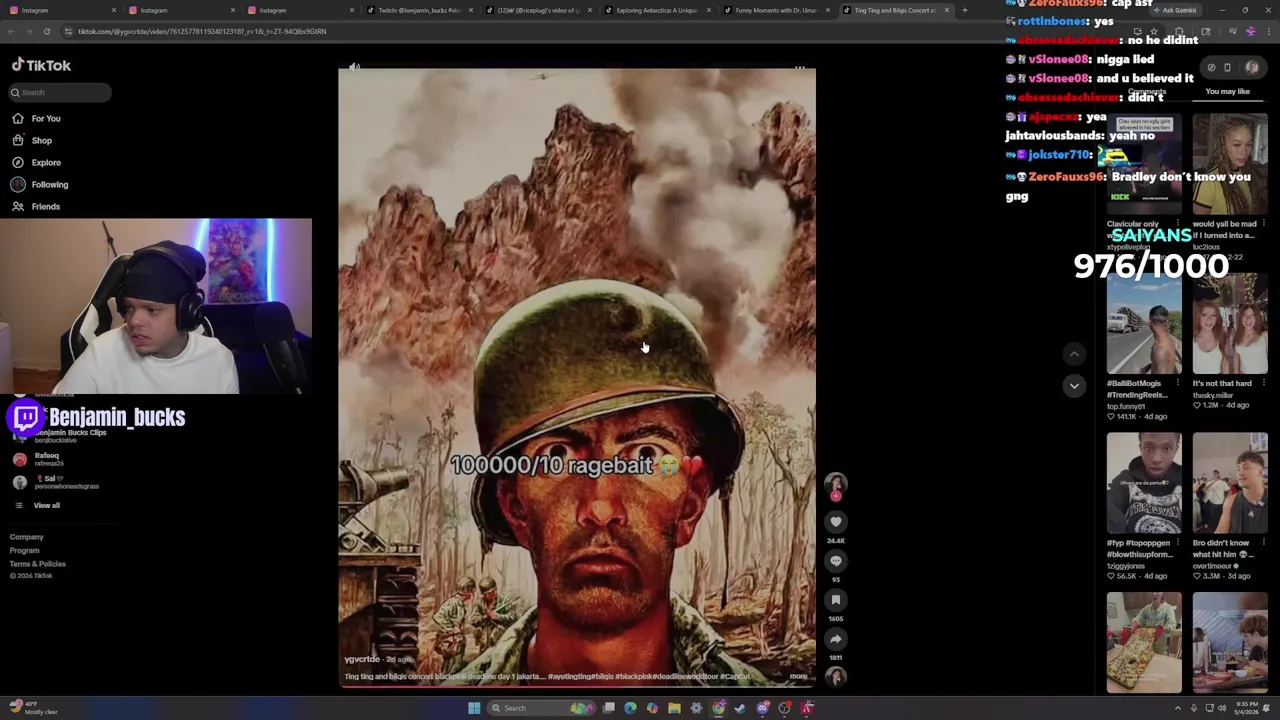The width and height of the screenshot is (1280, 720).
Task: Show hidden system tray icons chevron
Action: point(1177,708)
